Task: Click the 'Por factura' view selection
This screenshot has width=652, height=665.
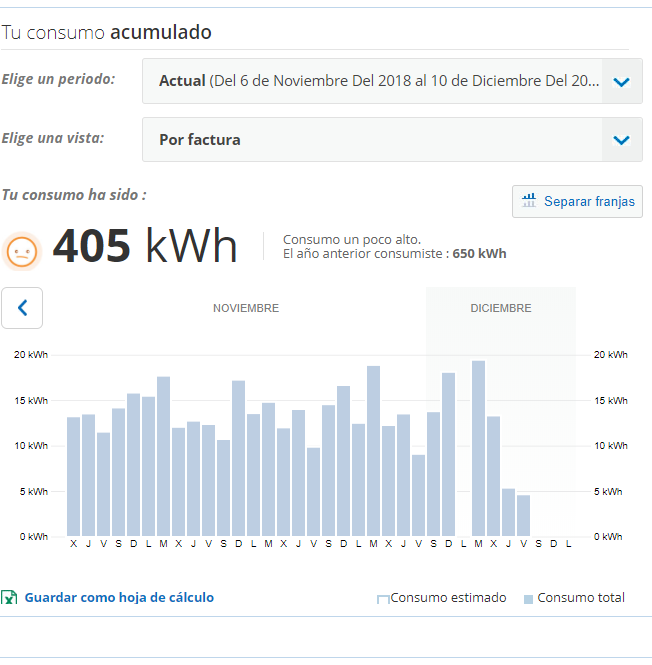Action: [200, 140]
